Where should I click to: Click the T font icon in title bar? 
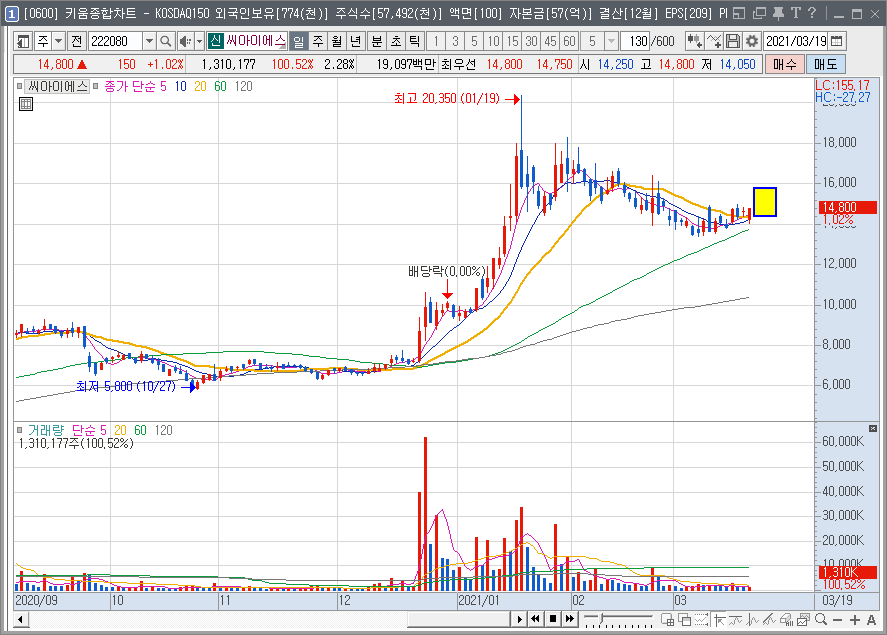(796, 13)
